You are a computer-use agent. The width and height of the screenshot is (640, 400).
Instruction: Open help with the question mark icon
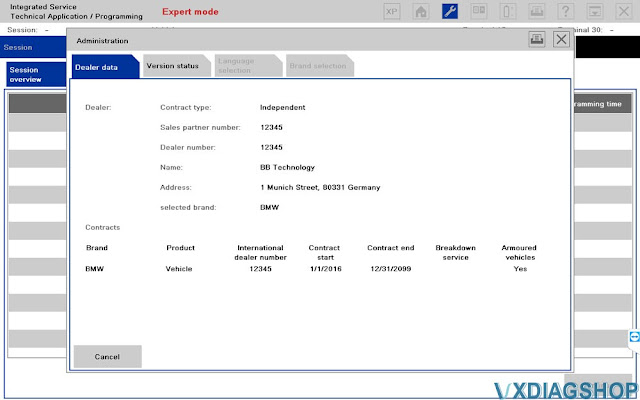coord(566,11)
